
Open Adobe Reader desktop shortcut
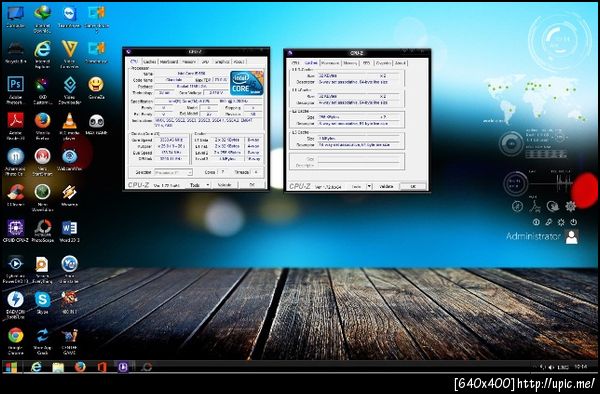(16, 126)
